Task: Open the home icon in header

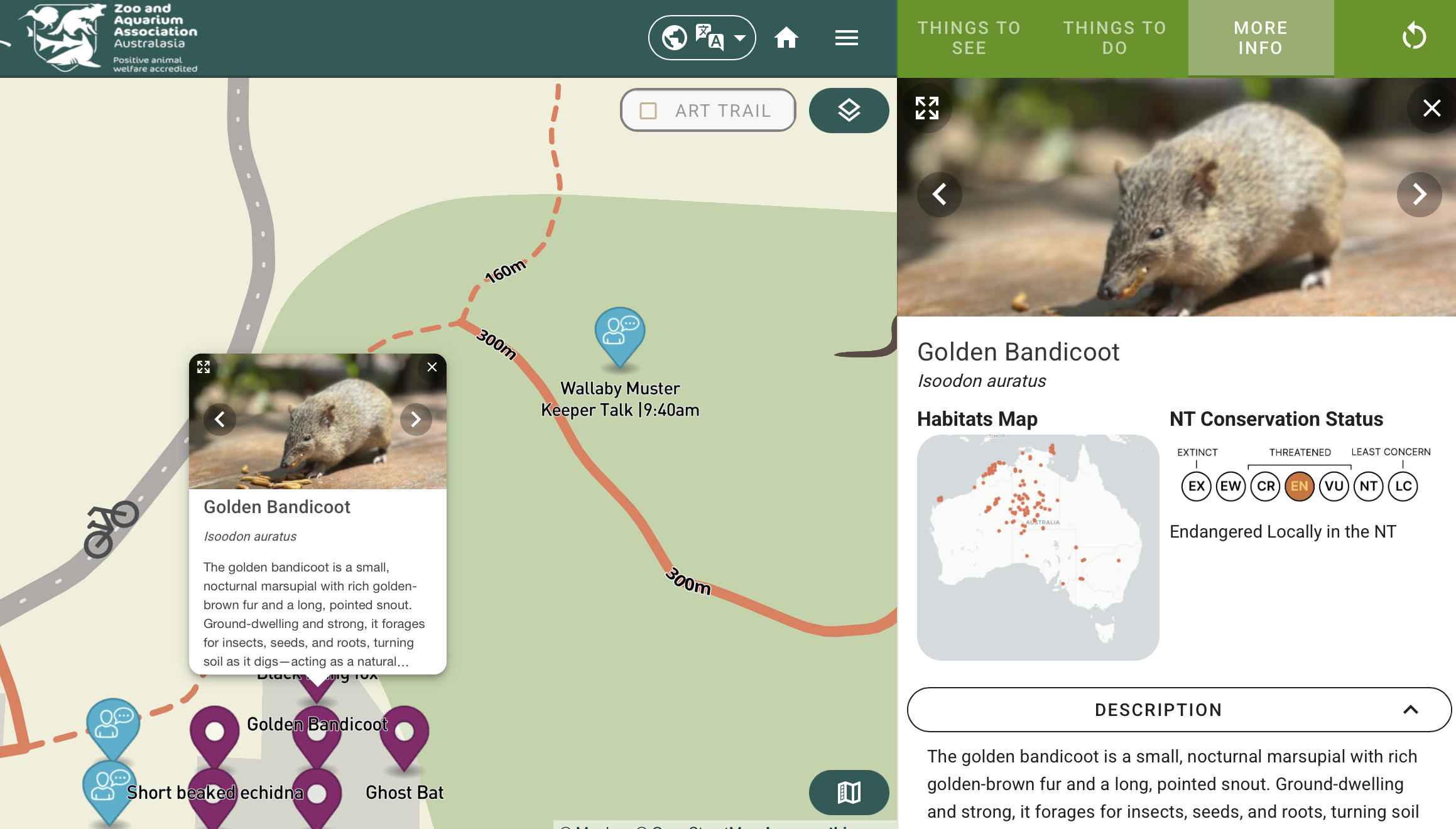Action: (786, 38)
